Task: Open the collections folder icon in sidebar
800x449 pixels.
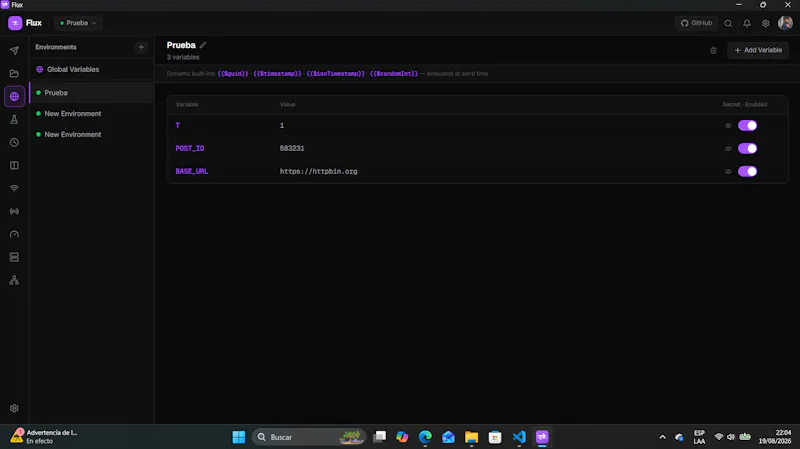Action: pos(14,73)
